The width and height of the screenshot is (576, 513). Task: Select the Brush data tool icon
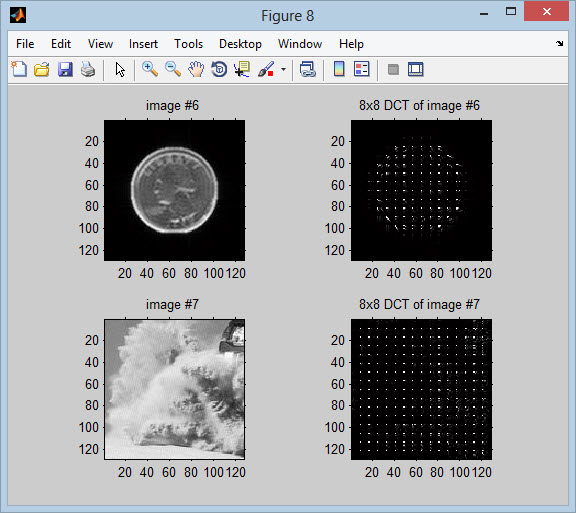click(x=266, y=69)
